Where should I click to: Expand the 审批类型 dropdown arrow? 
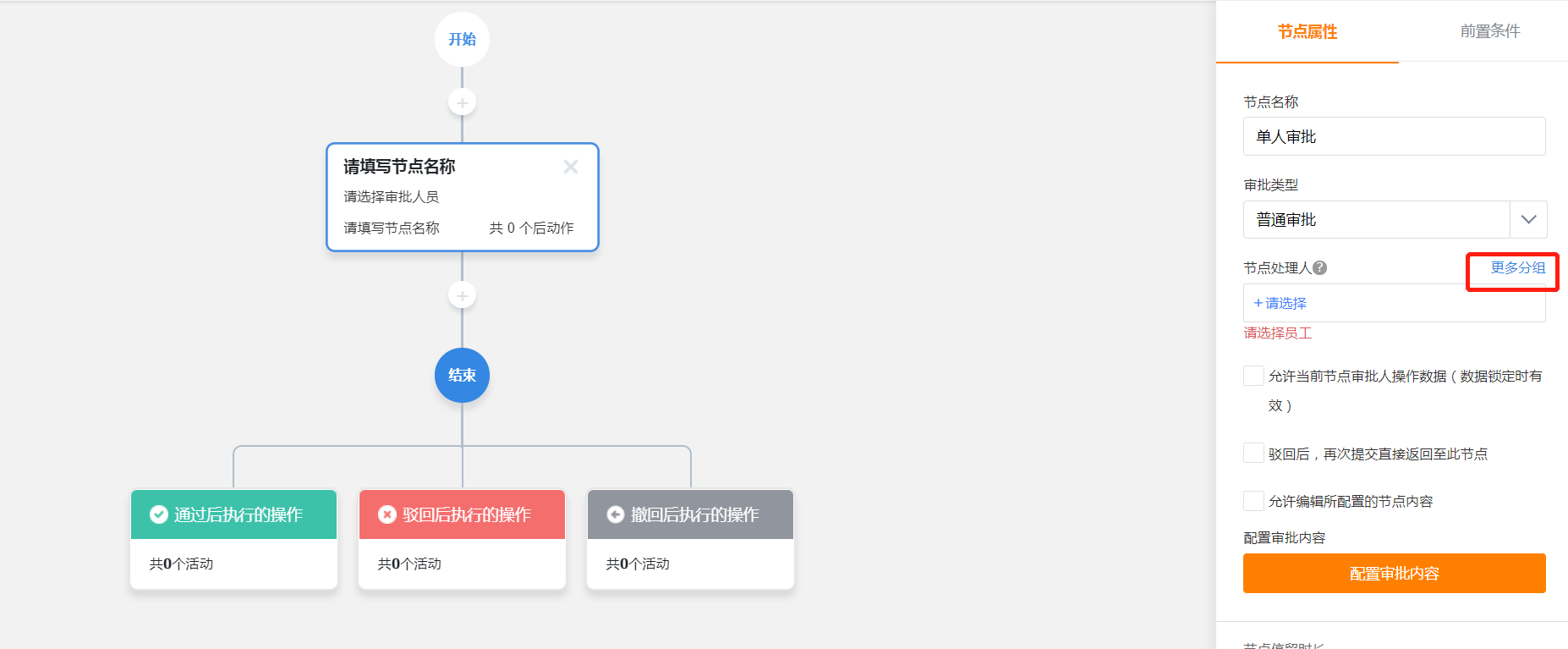[x=1528, y=219]
